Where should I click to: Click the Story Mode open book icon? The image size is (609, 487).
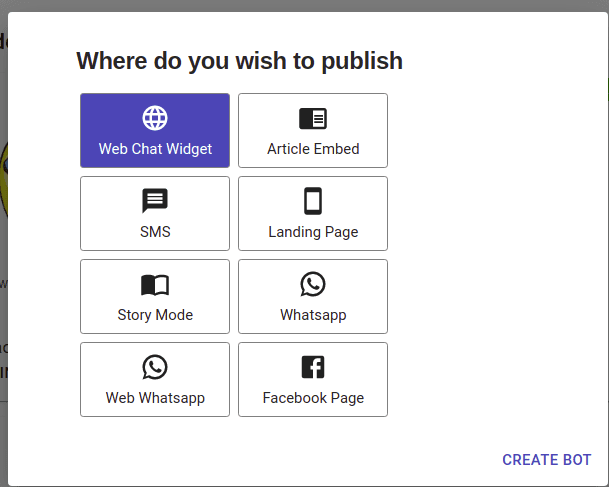pyautogui.click(x=155, y=285)
